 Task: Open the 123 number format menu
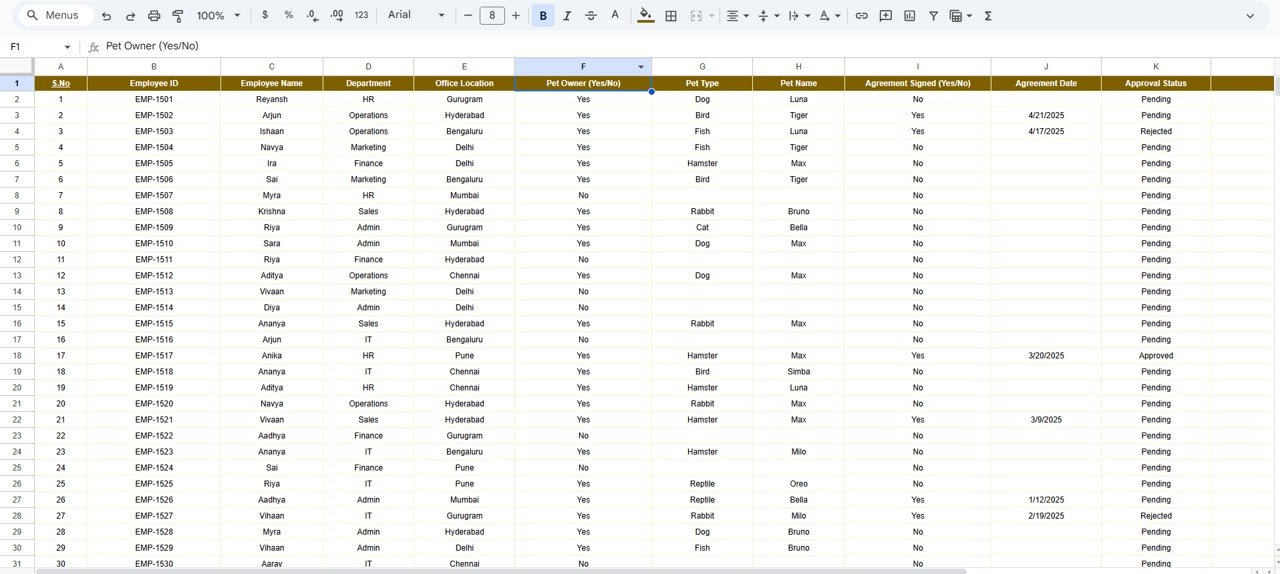[x=361, y=16]
